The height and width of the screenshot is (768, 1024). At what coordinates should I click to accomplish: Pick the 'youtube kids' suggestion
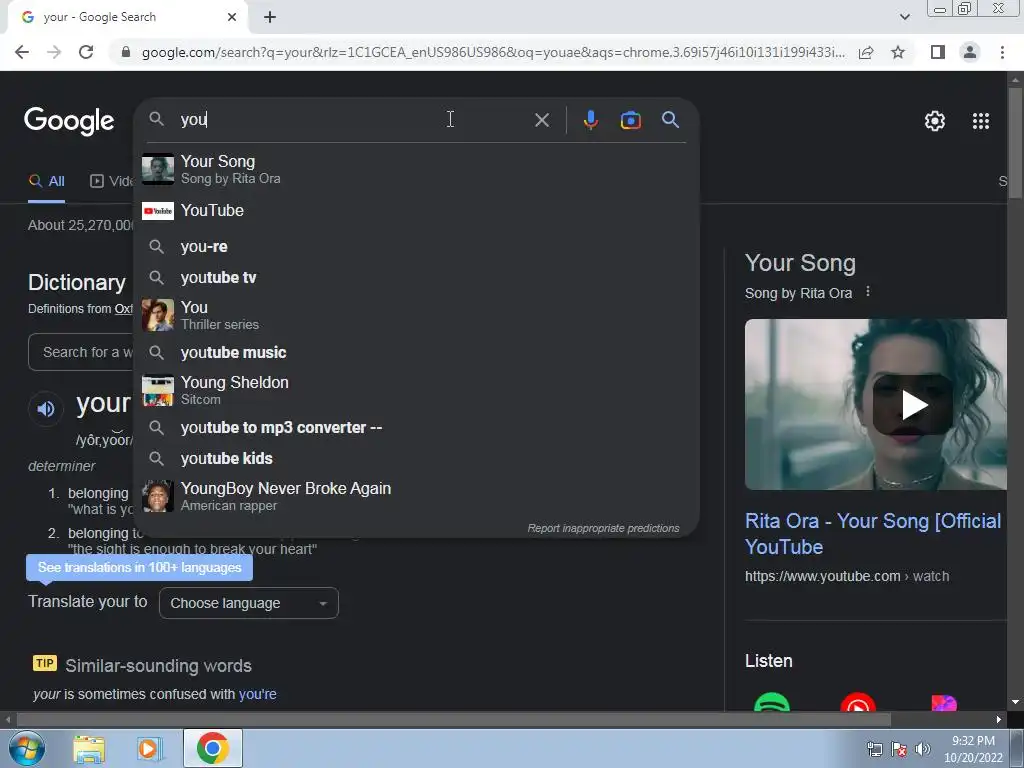[x=416, y=458]
